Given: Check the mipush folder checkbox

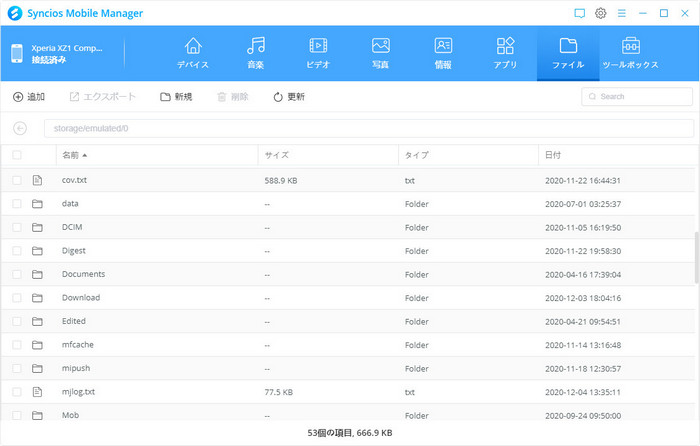Looking at the screenshot, I should (x=17, y=368).
